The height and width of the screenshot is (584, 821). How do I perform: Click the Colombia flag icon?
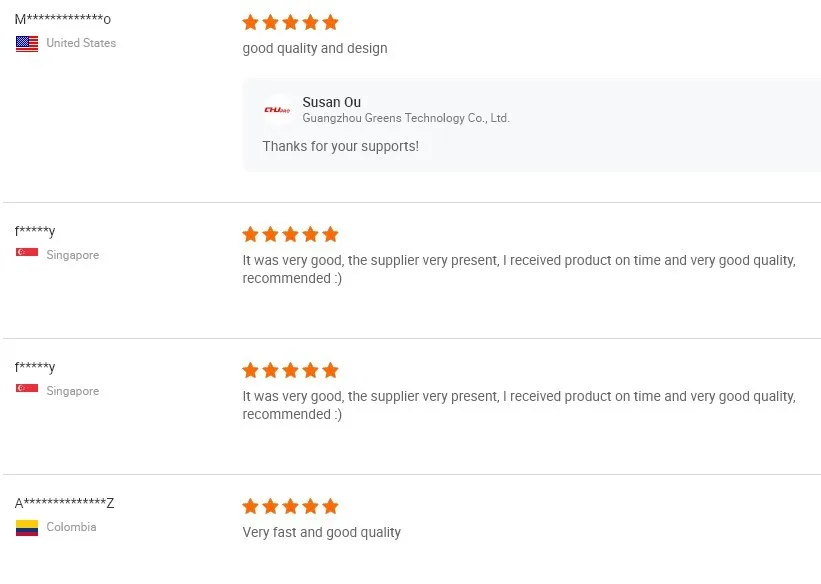(27, 527)
